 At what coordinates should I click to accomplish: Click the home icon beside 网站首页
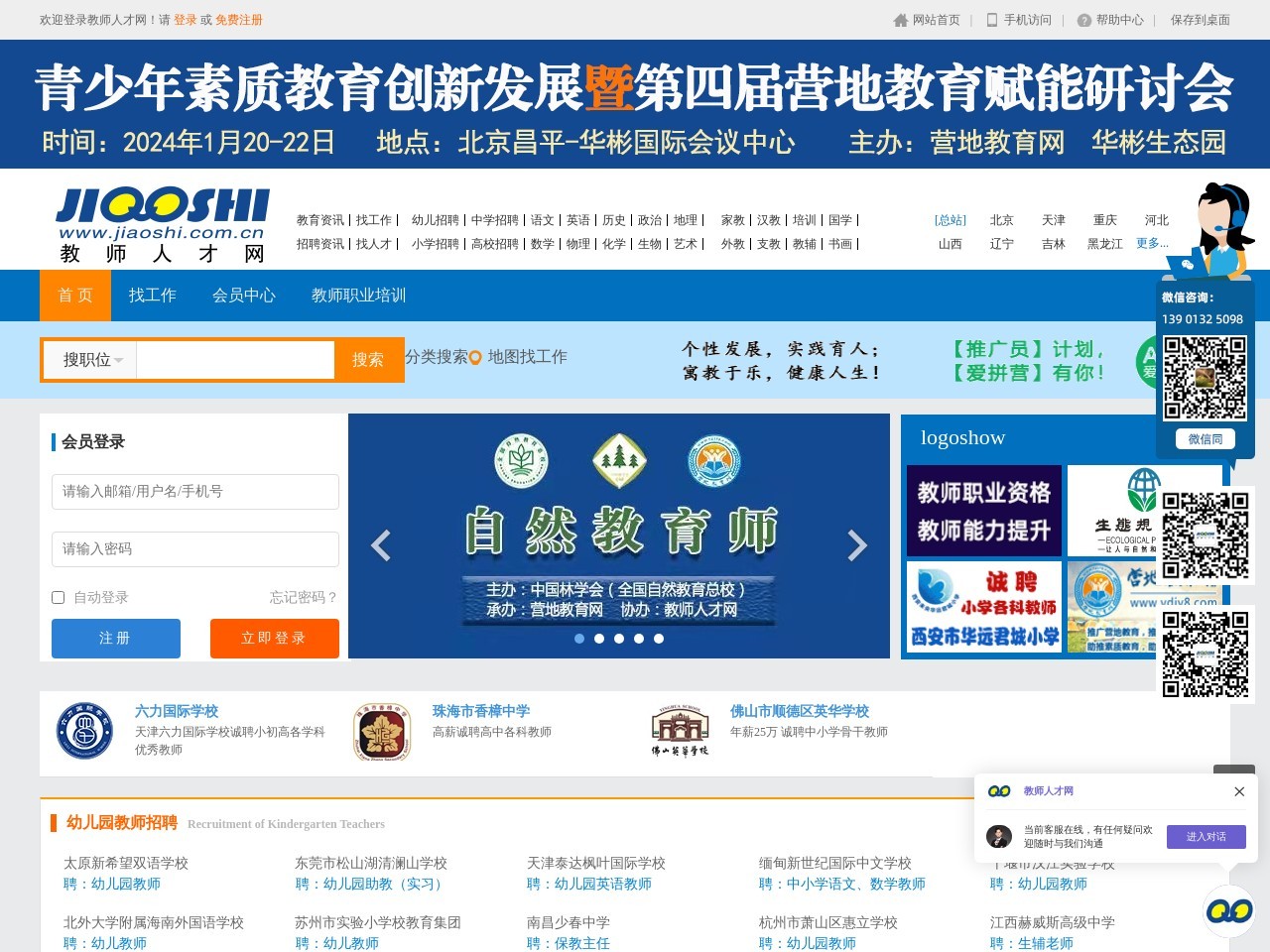tap(900, 20)
